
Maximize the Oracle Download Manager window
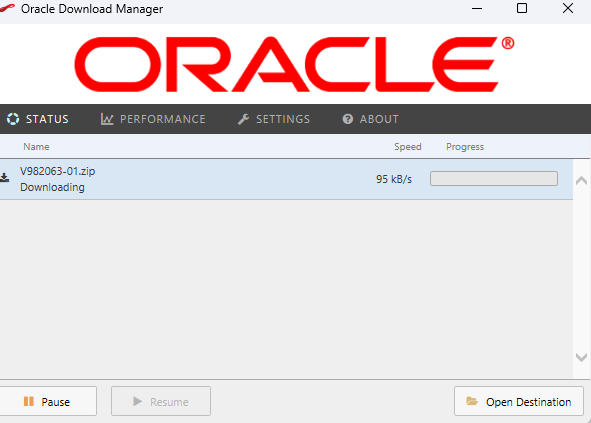522,8
